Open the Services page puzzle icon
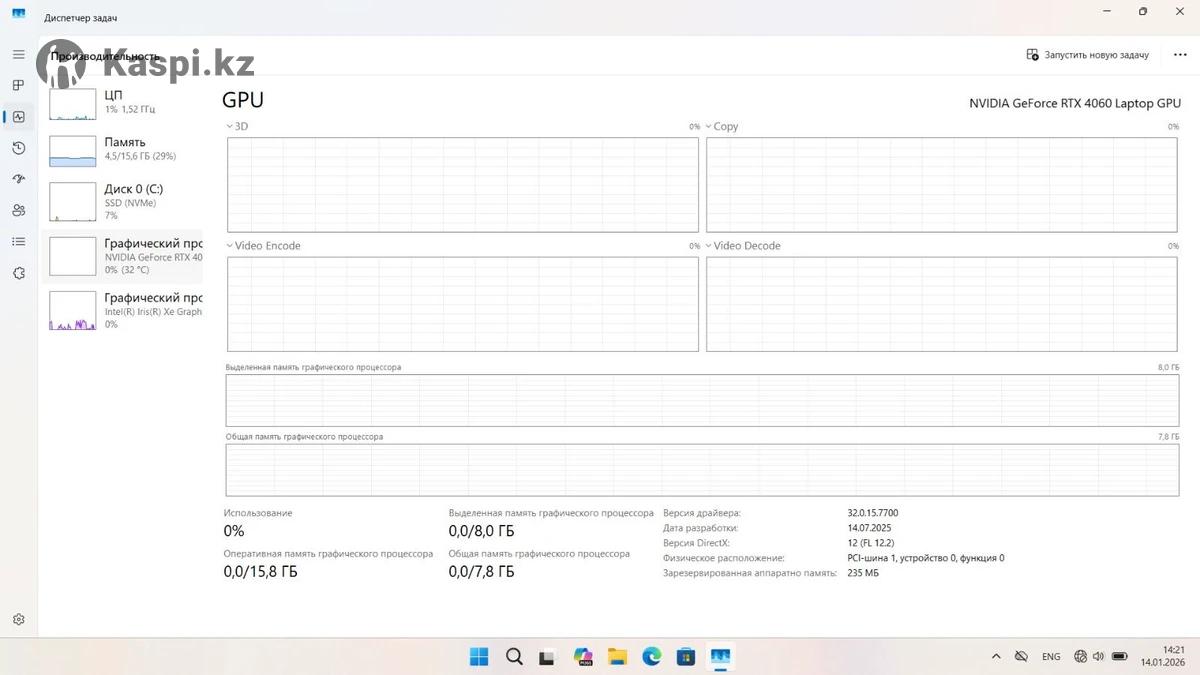 [x=18, y=273]
